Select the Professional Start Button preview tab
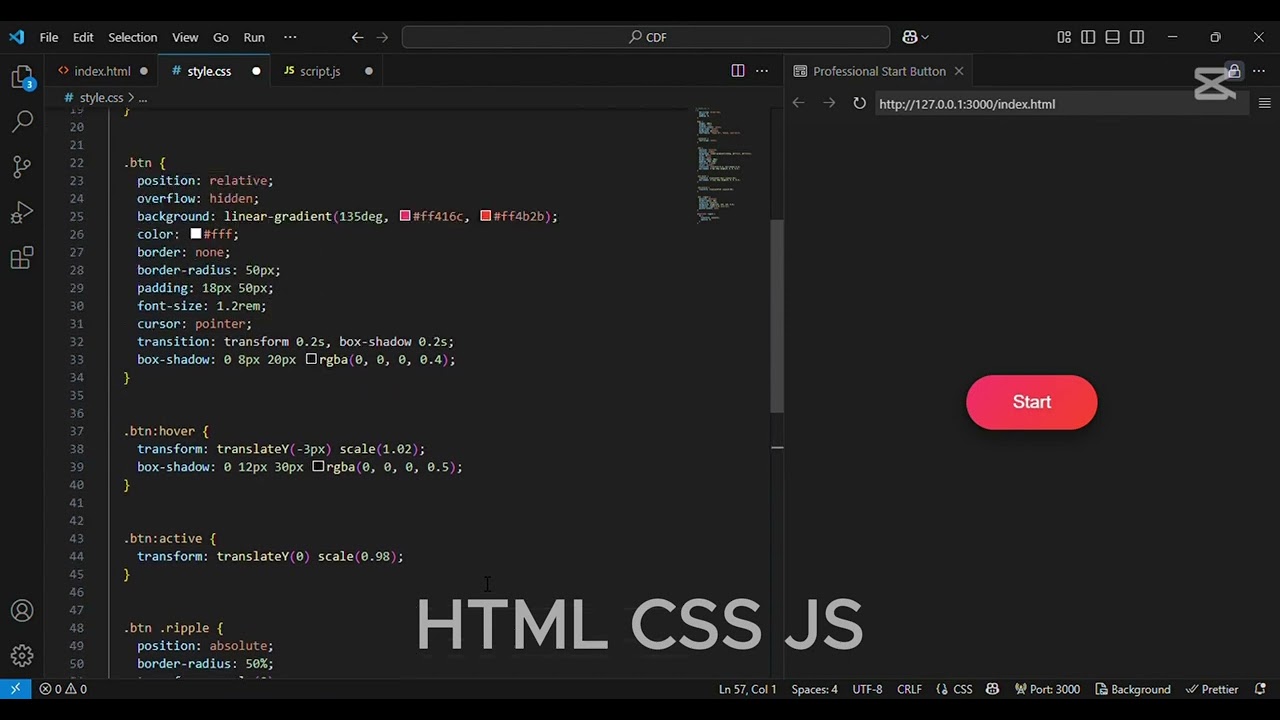This screenshot has width=1280, height=720. point(879,71)
